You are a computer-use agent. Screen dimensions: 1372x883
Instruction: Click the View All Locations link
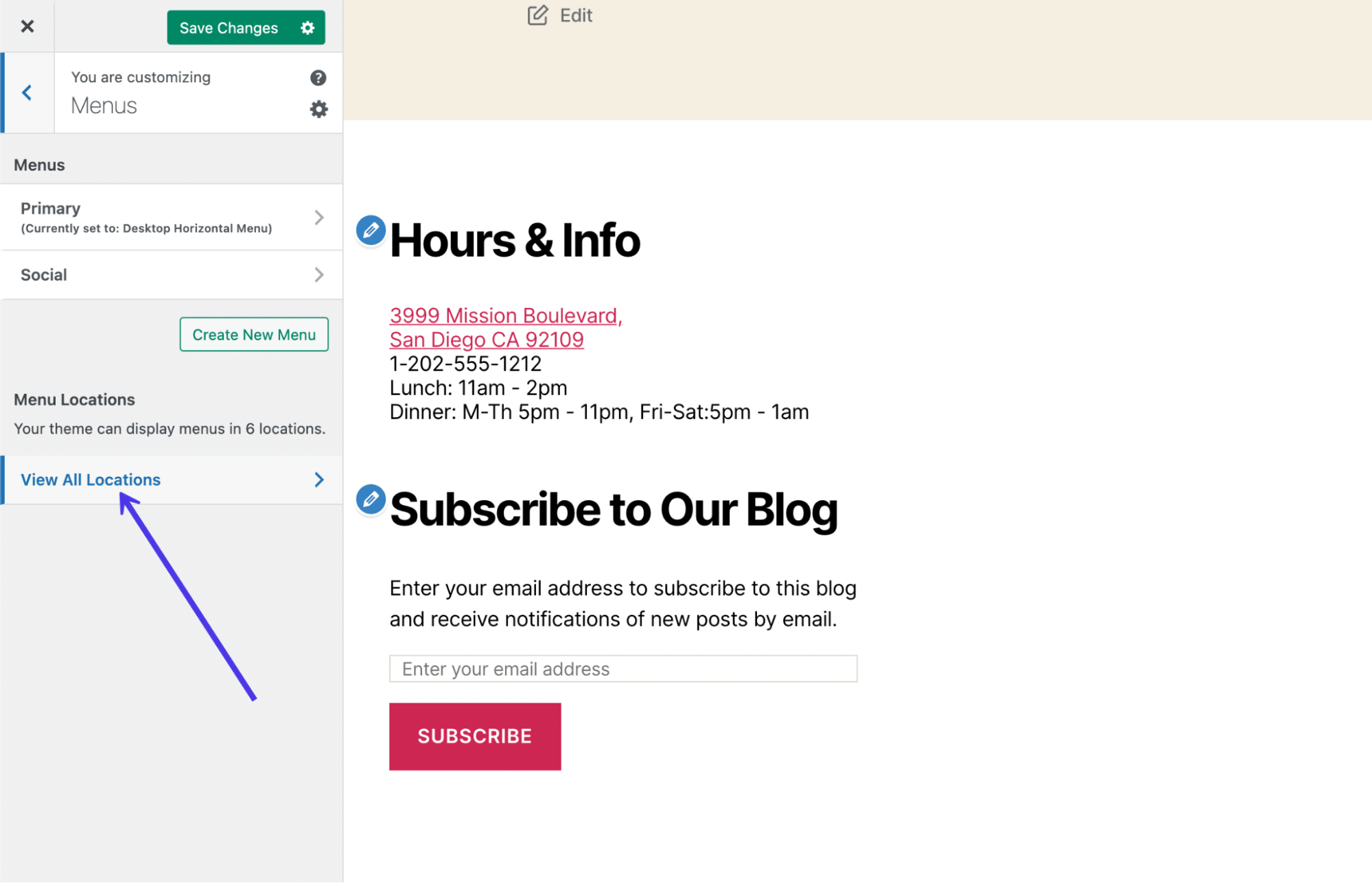coord(90,479)
